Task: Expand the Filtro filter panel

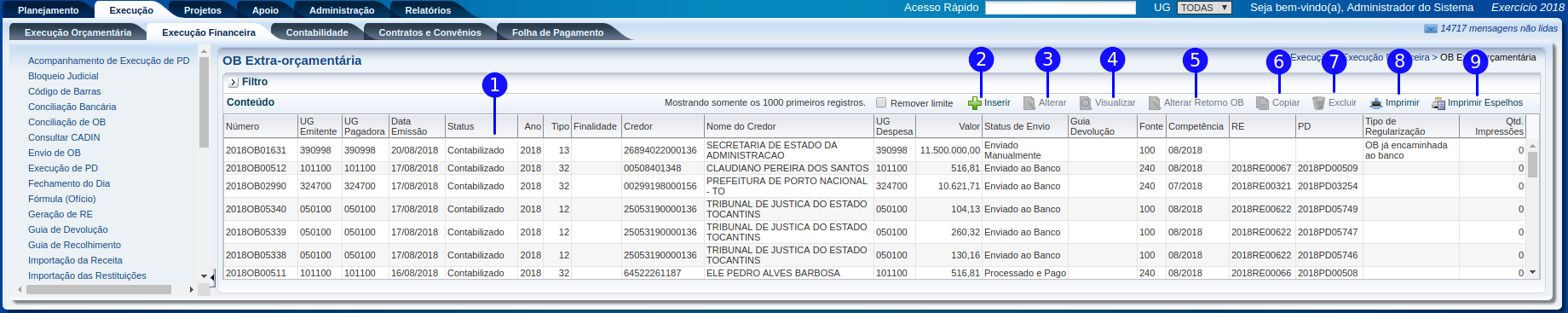Action: [x=233, y=83]
